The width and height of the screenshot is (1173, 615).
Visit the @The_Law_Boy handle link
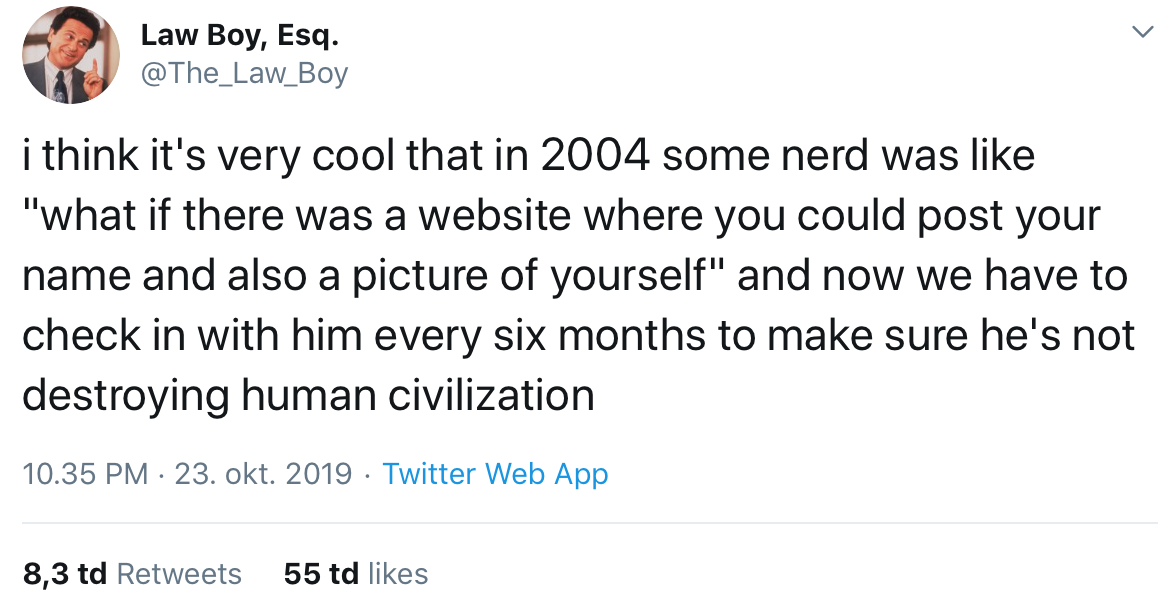coord(244,73)
